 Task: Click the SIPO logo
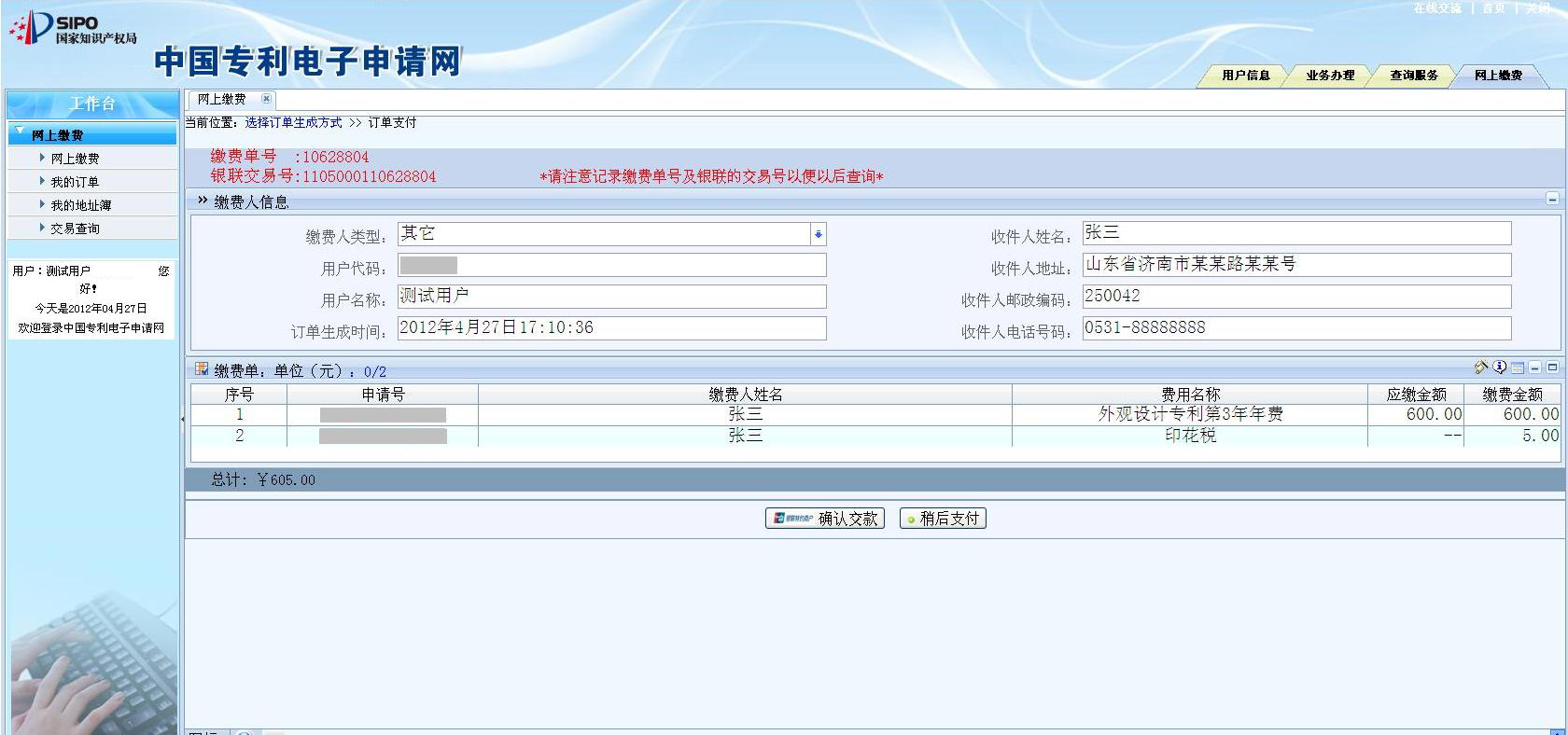click(x=73, y=29)
